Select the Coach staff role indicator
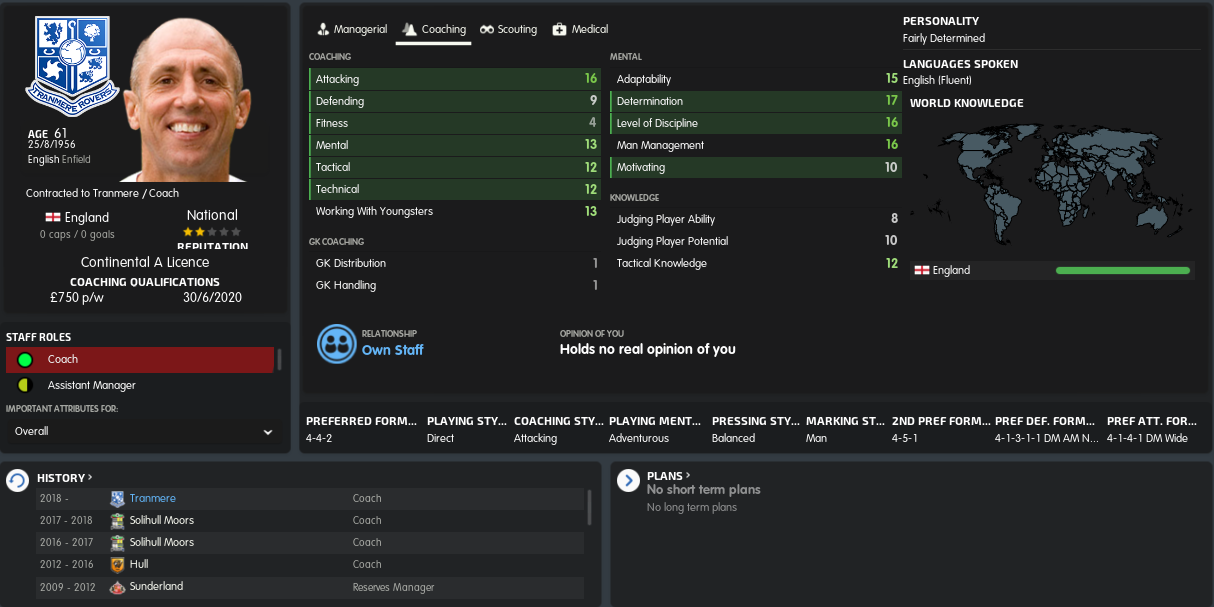Viewport: 1214px width, 607px height. pyautogui.click(x=25, y=359)
